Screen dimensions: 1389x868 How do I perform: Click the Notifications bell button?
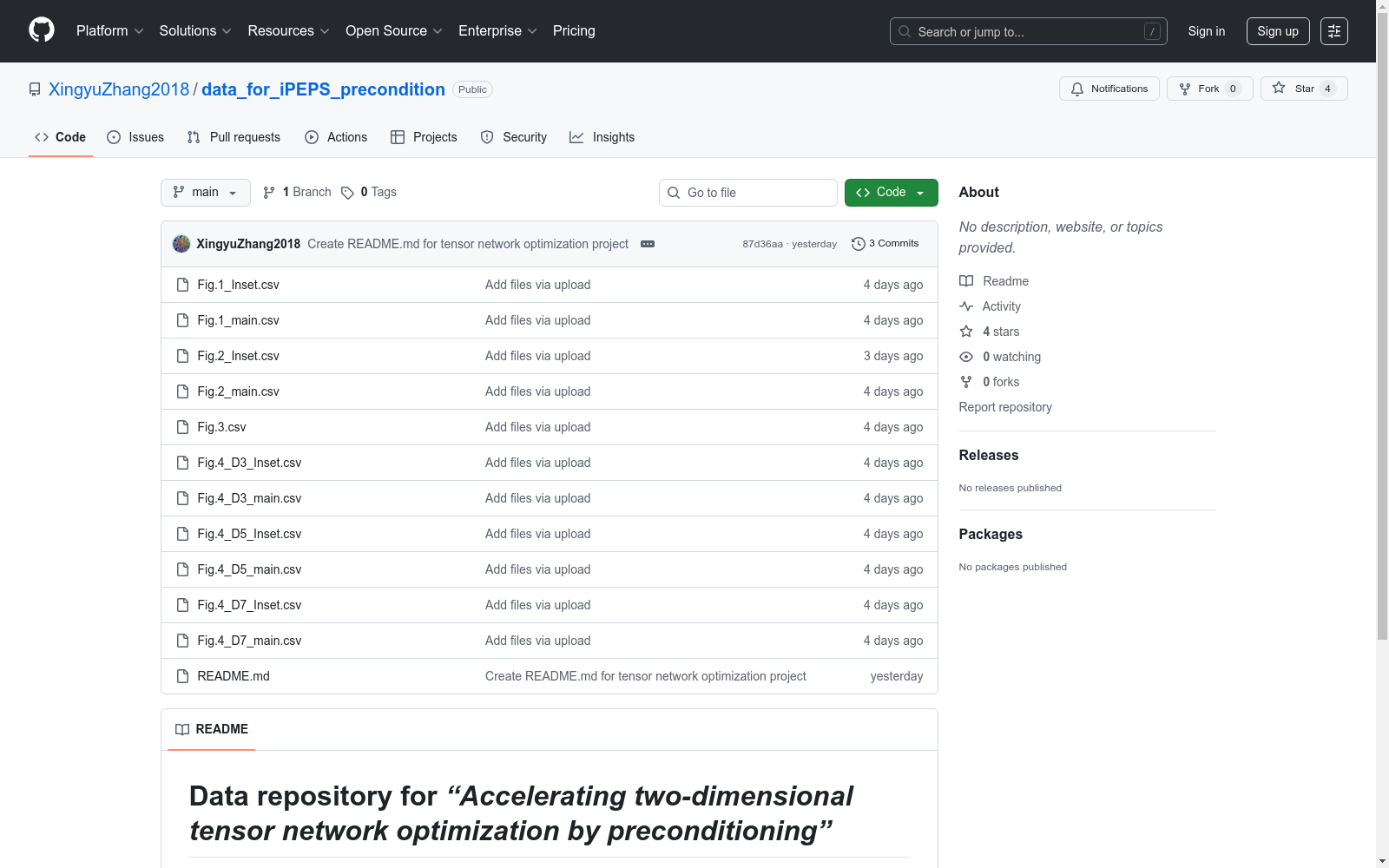coord(1109,89)
